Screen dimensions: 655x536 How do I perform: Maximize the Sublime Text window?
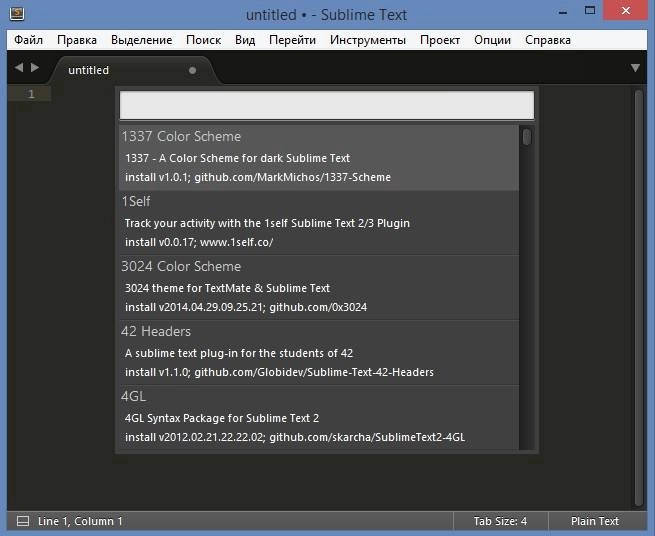coord(590,10)
